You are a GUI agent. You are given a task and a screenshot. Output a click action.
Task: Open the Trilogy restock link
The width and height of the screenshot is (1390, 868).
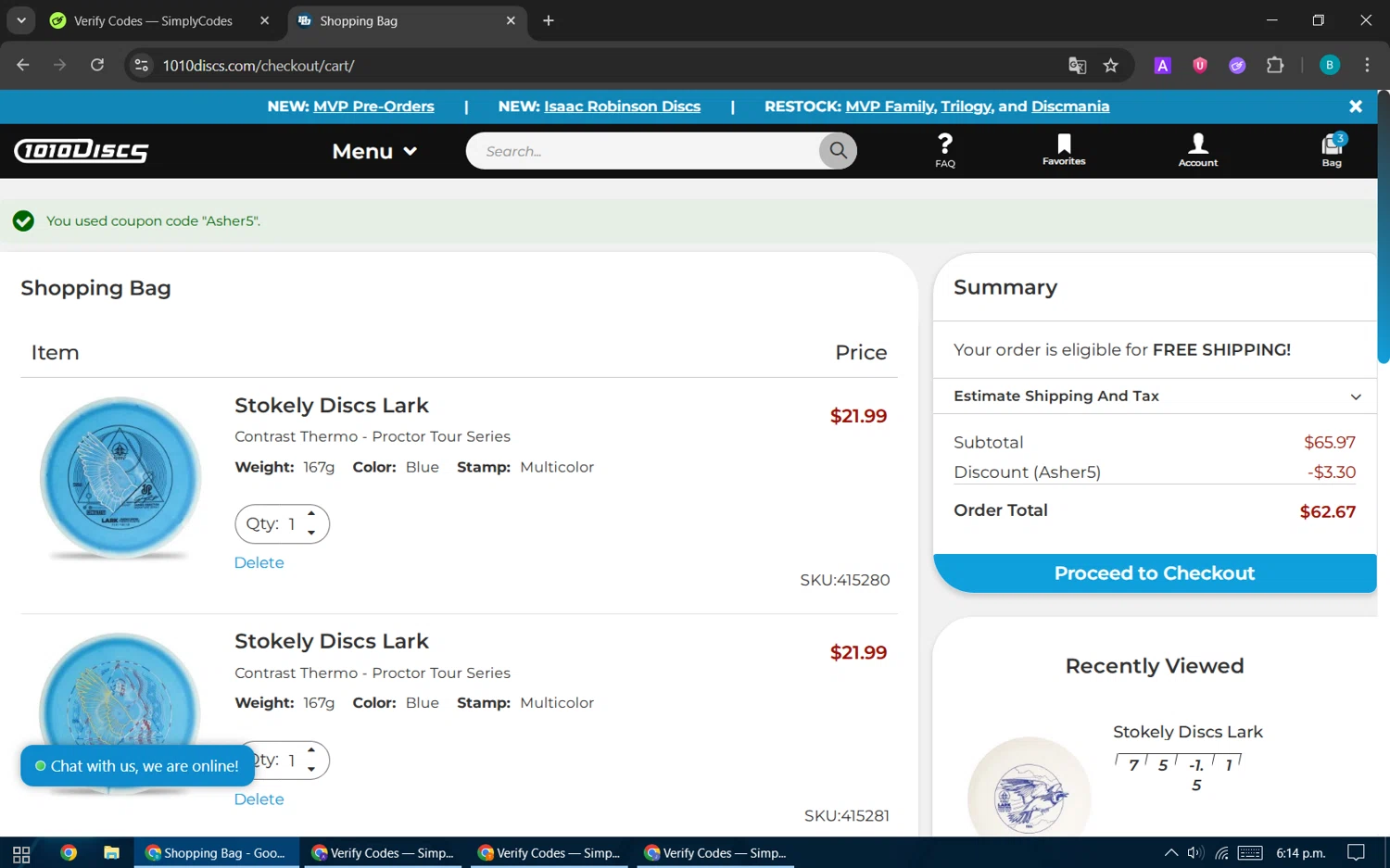pyautogui.click(x=966, y=107)
